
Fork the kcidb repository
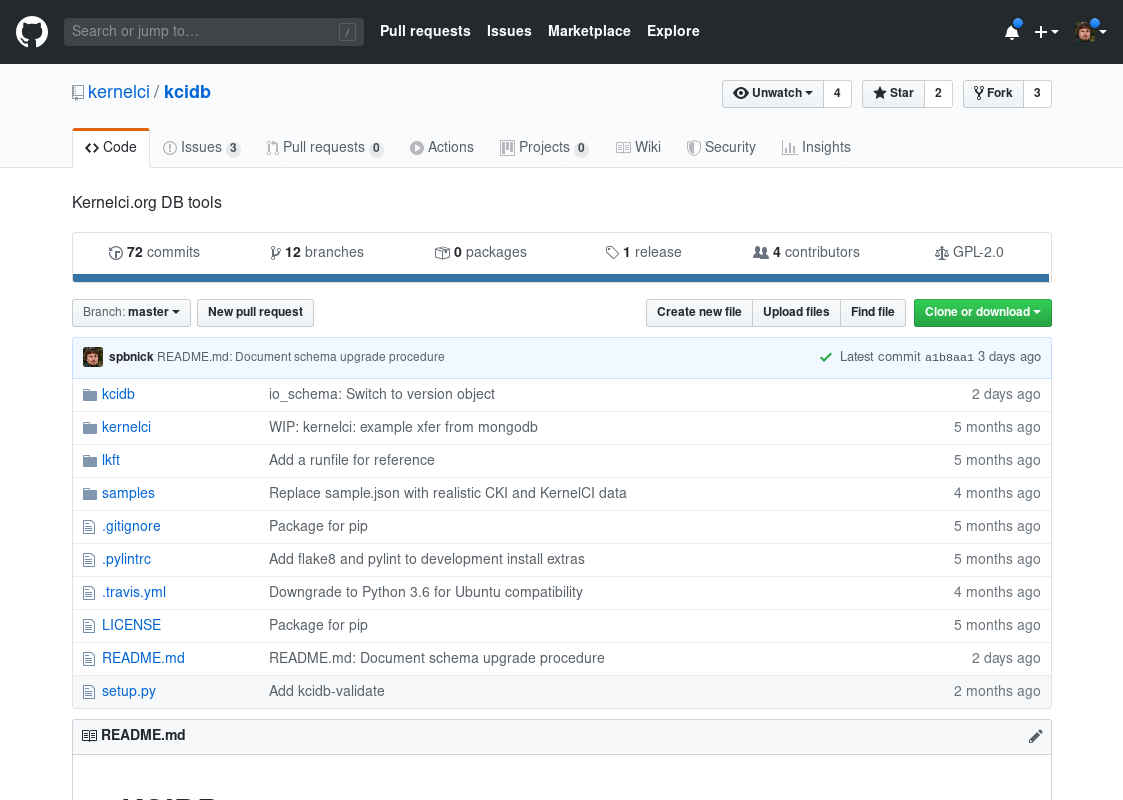(x=993, y=93)
